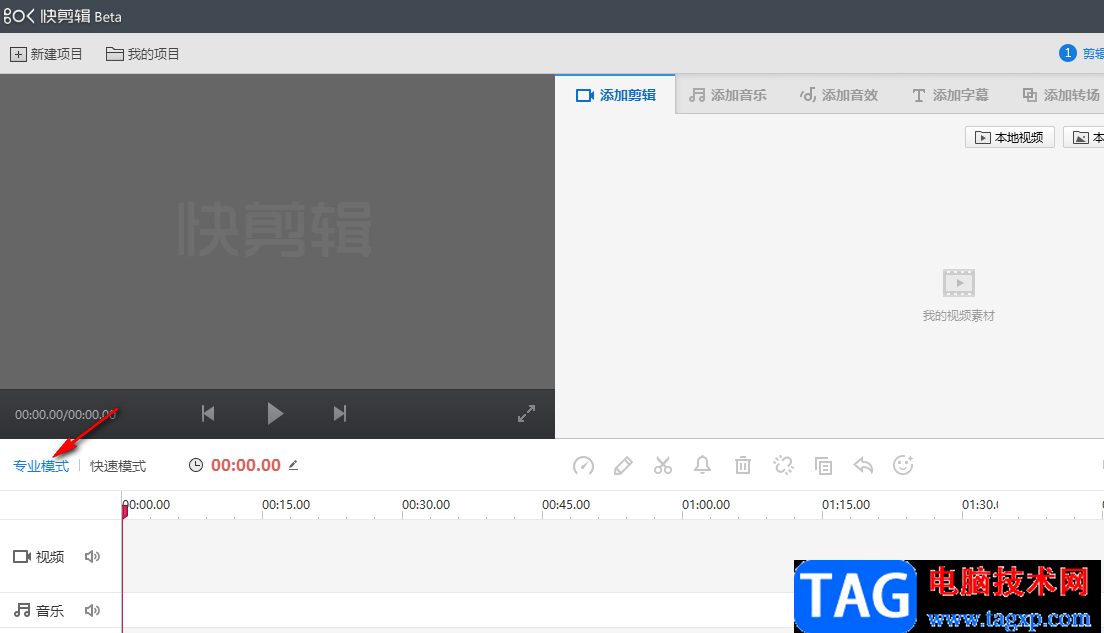Click the 01:00.00 mark on timeline ruler
The image size is (1104, 633).
pyautogui.click(x=705, y=505)
